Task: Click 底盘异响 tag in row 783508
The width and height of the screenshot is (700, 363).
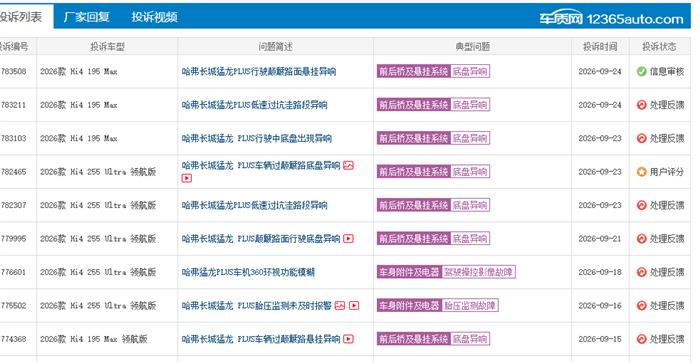Action: 470,71
